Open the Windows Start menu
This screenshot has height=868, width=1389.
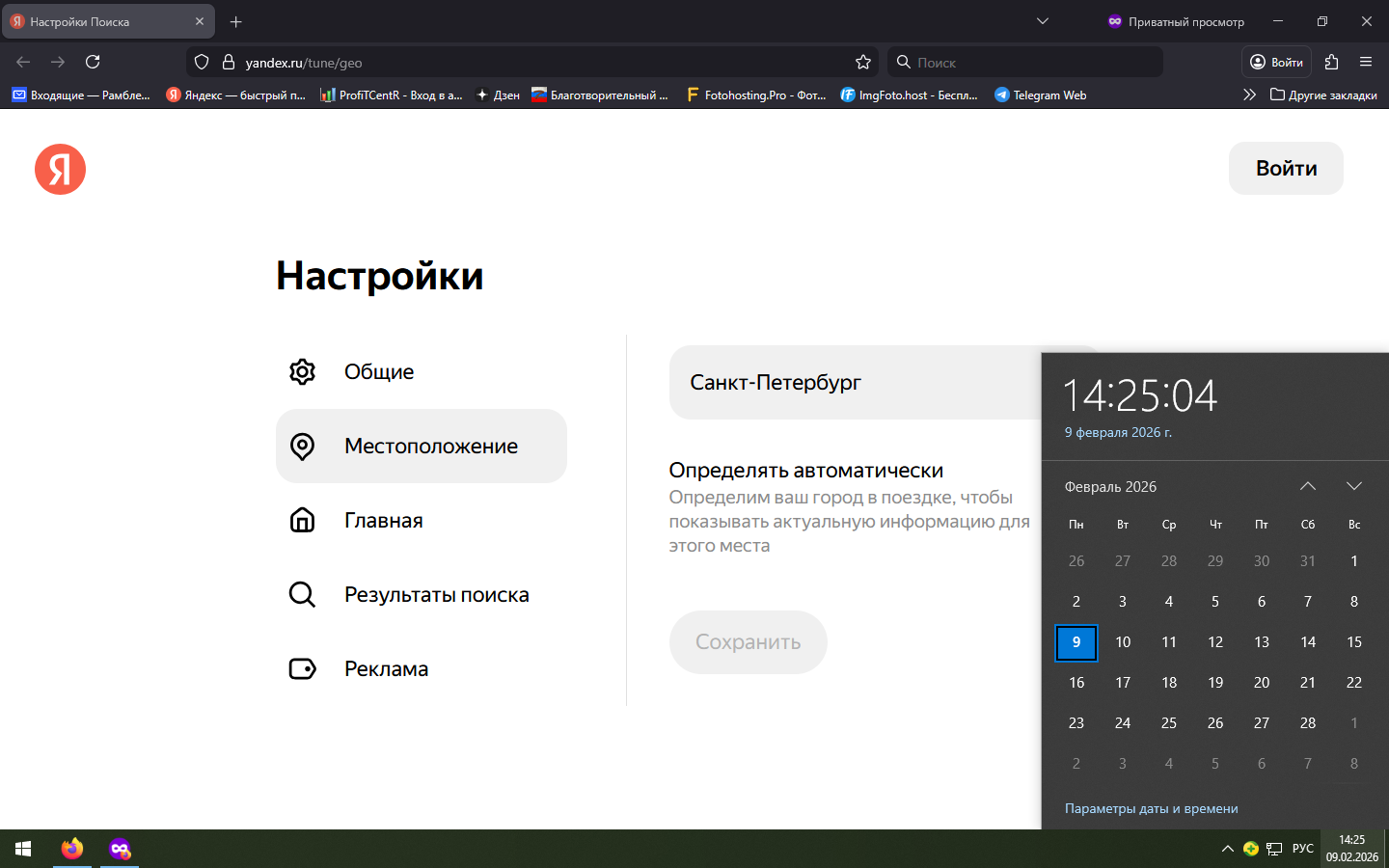tap(23, 849)
